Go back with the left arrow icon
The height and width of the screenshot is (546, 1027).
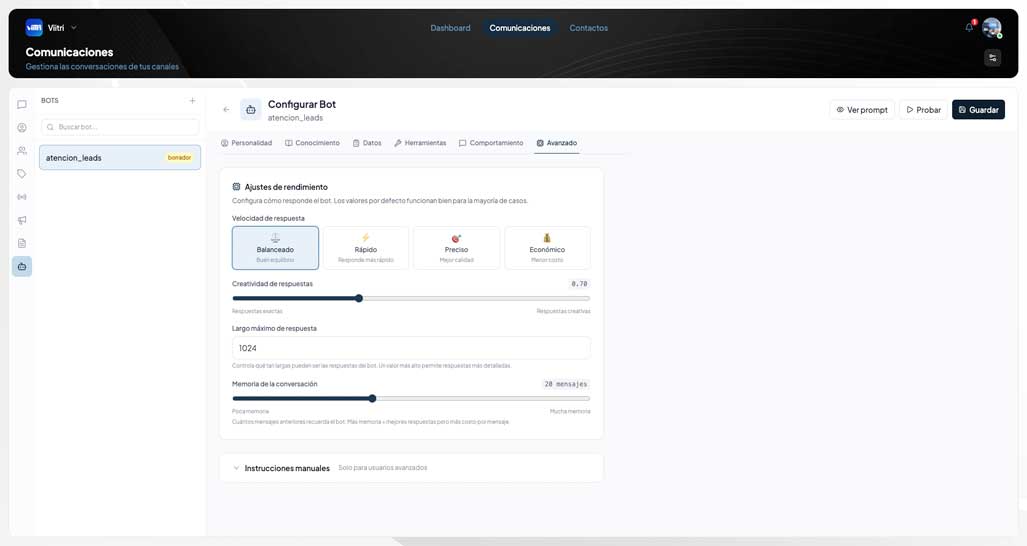(x=226, y=109)
